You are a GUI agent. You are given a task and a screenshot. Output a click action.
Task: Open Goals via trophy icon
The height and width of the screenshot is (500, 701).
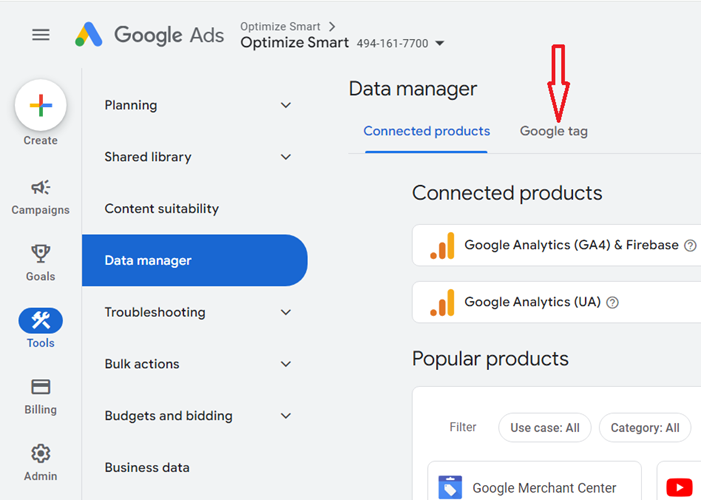point(41,254)
